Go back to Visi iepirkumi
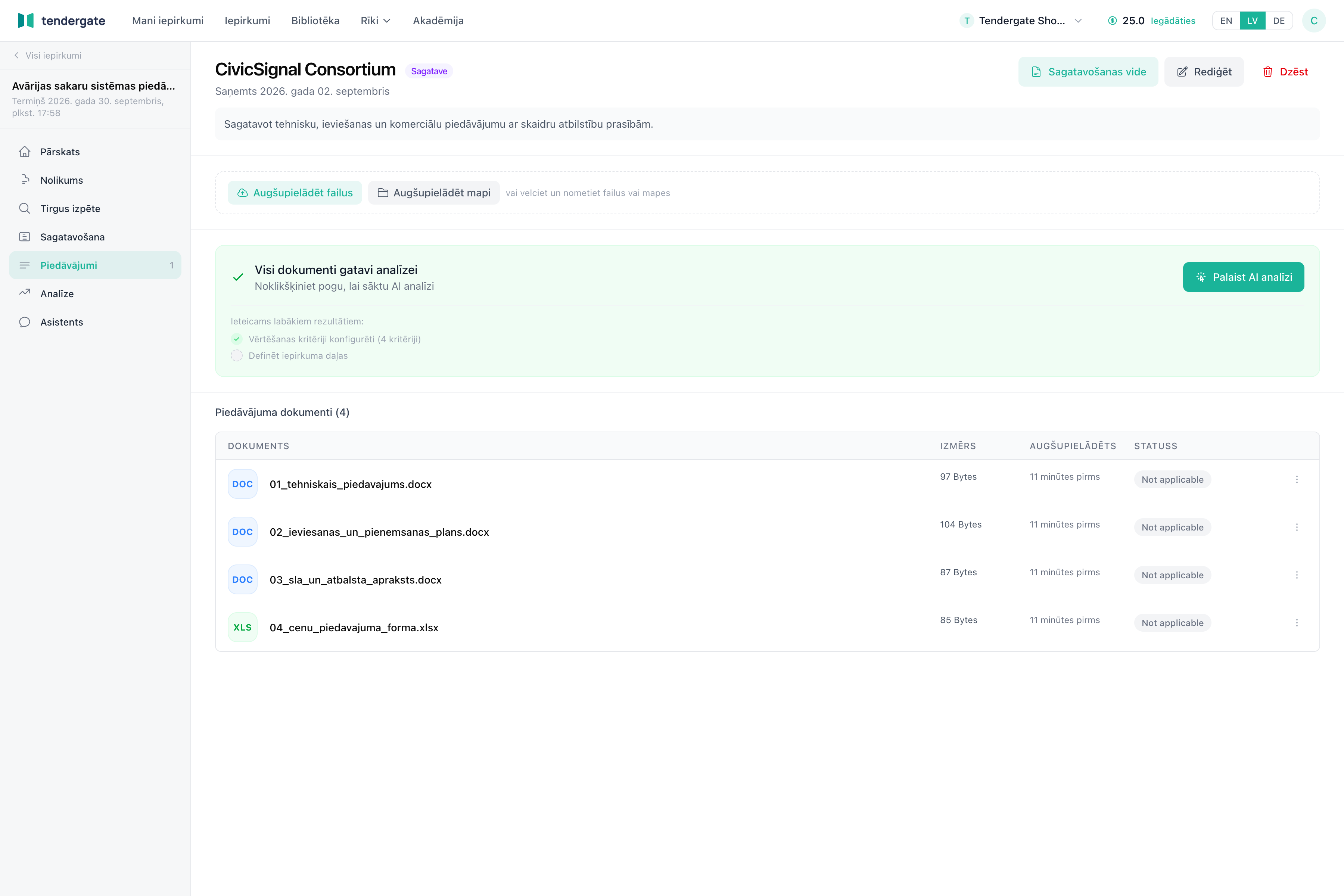The image size is (1344, 896). point(47,55)
